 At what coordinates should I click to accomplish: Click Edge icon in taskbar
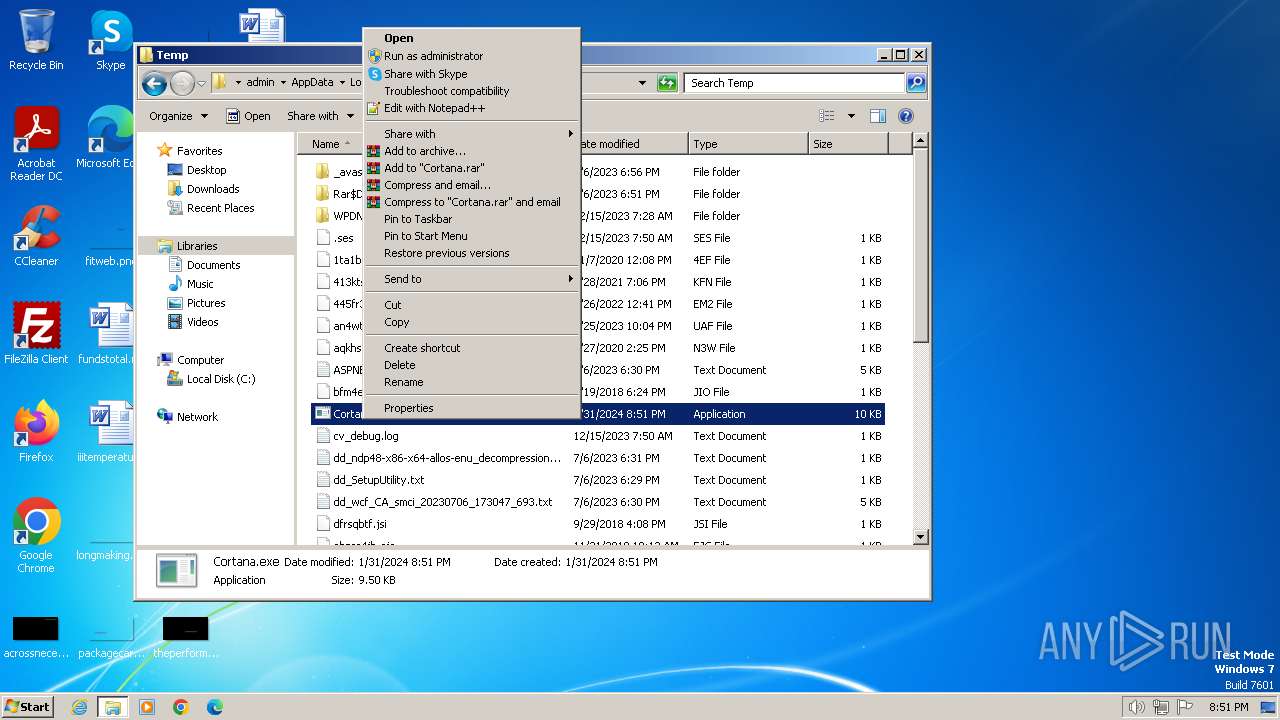[214, 707]
